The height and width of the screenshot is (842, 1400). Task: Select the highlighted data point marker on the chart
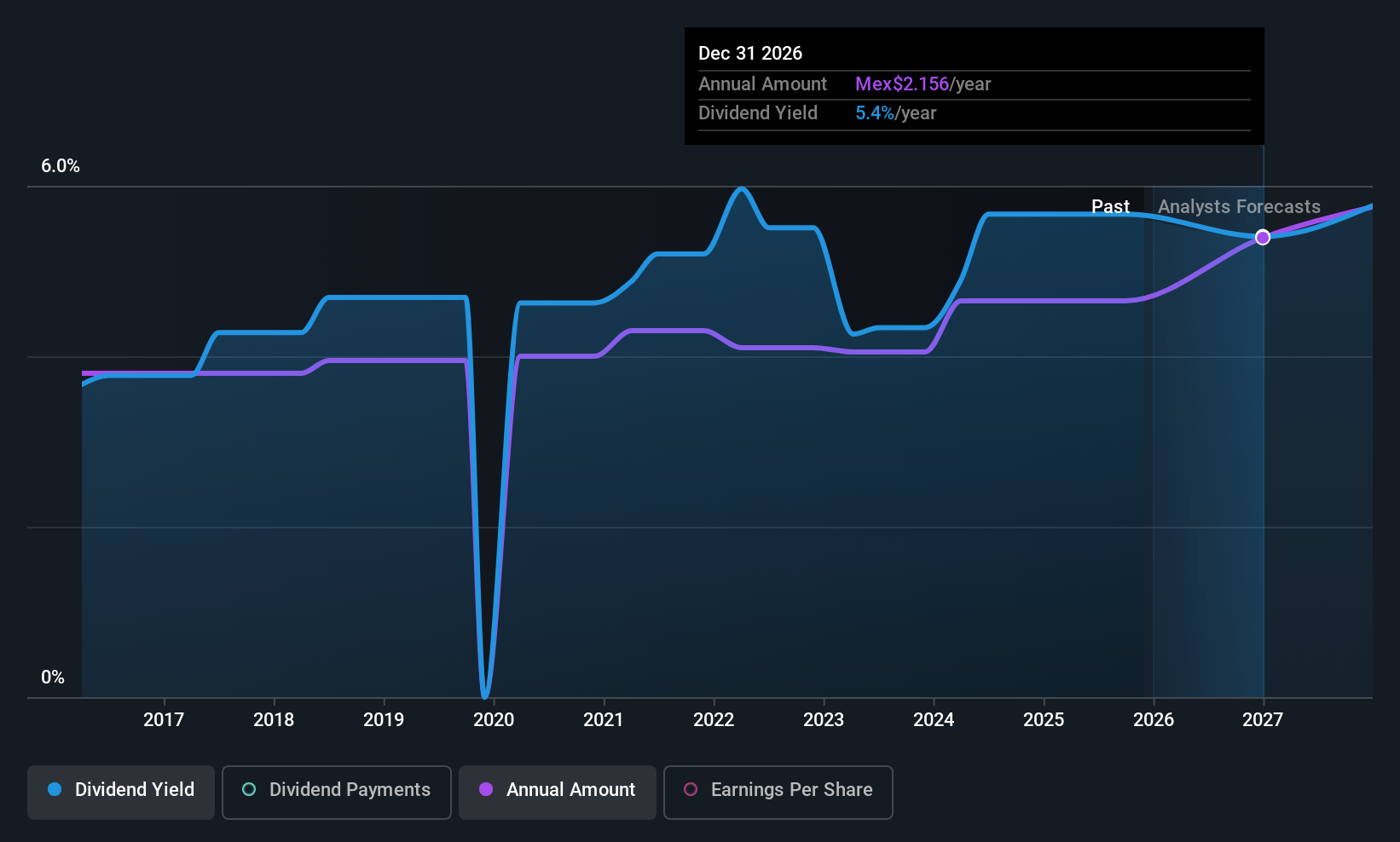[x=1263, y=238]
